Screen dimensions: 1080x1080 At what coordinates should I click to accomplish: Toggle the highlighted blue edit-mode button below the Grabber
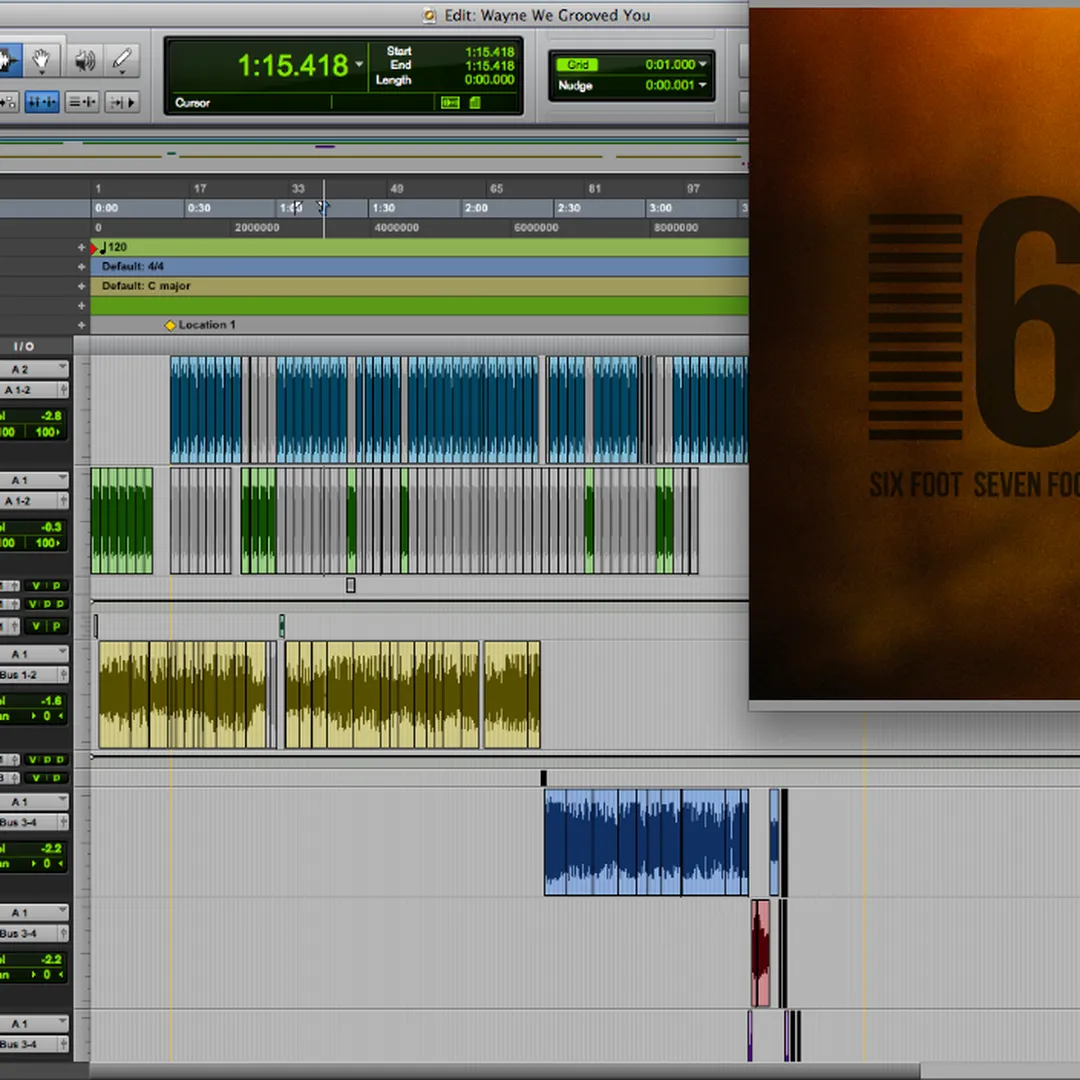click(41, 102)
